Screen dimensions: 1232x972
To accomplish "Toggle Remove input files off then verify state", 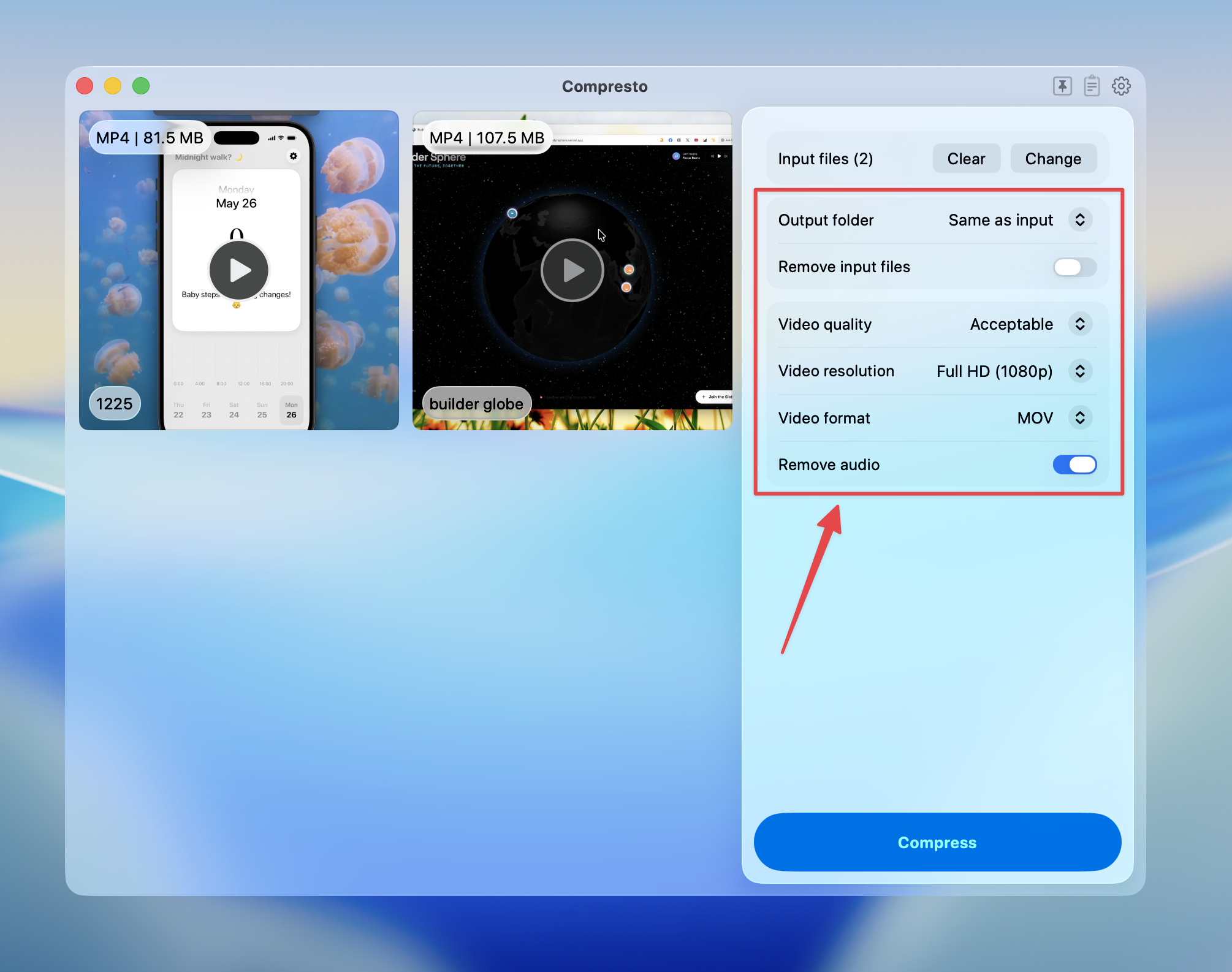I will coord(1074,267).
